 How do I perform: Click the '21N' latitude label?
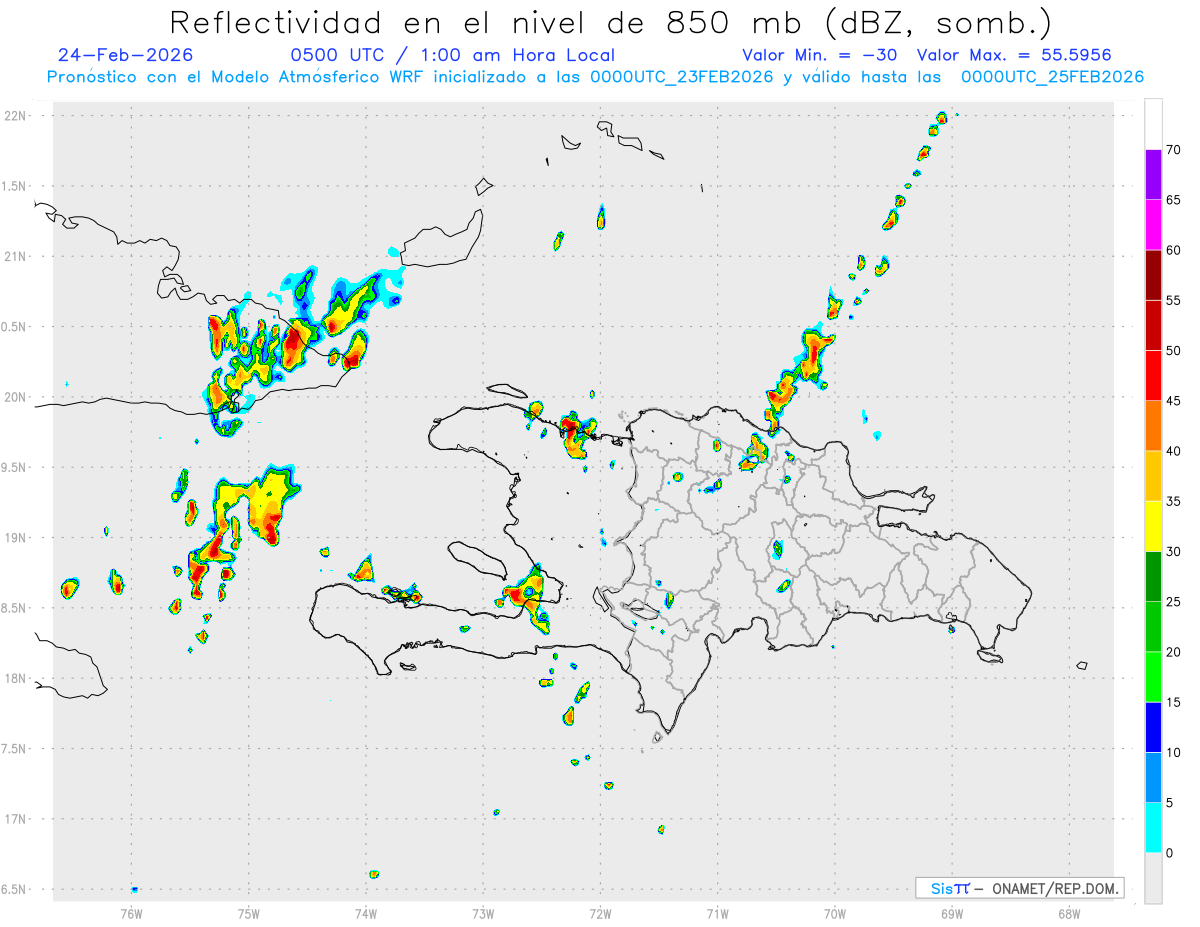15,257
